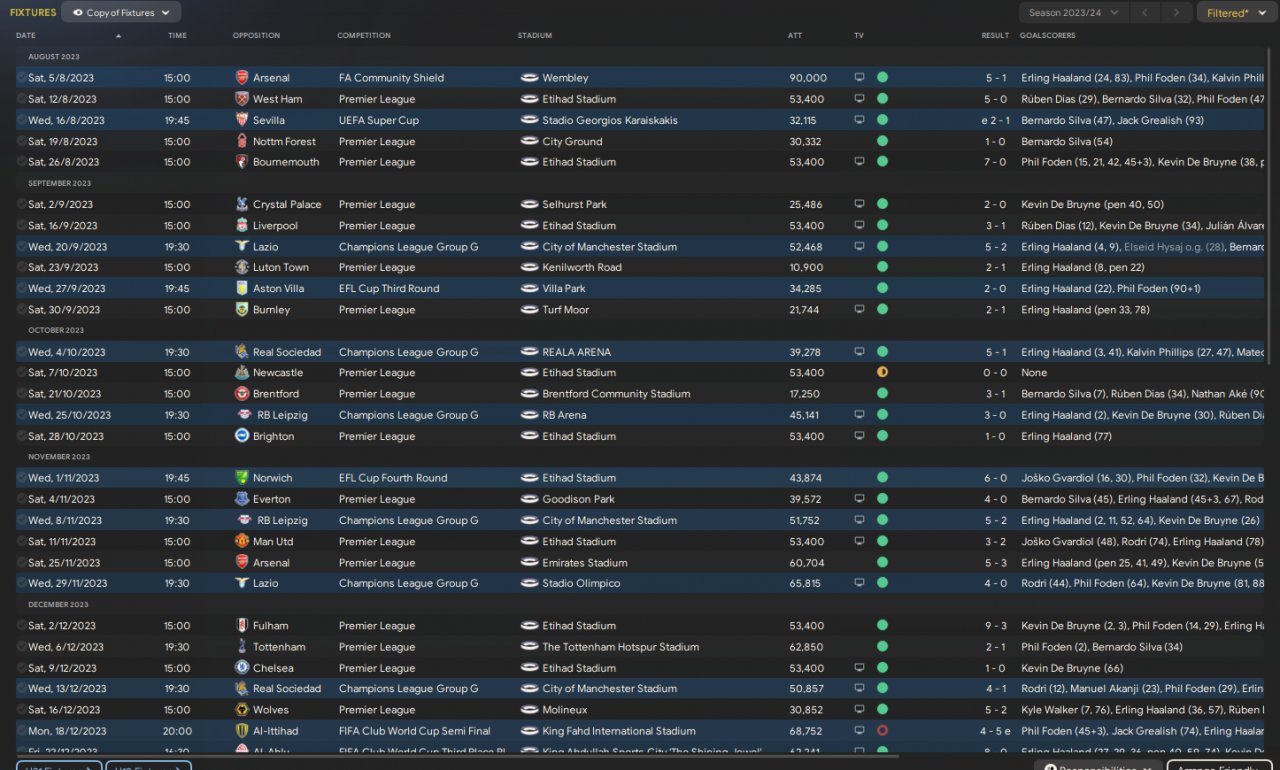
Task: Click the 90,000 attendance figure
Action: pyautogui.click(x=808, y=78)
